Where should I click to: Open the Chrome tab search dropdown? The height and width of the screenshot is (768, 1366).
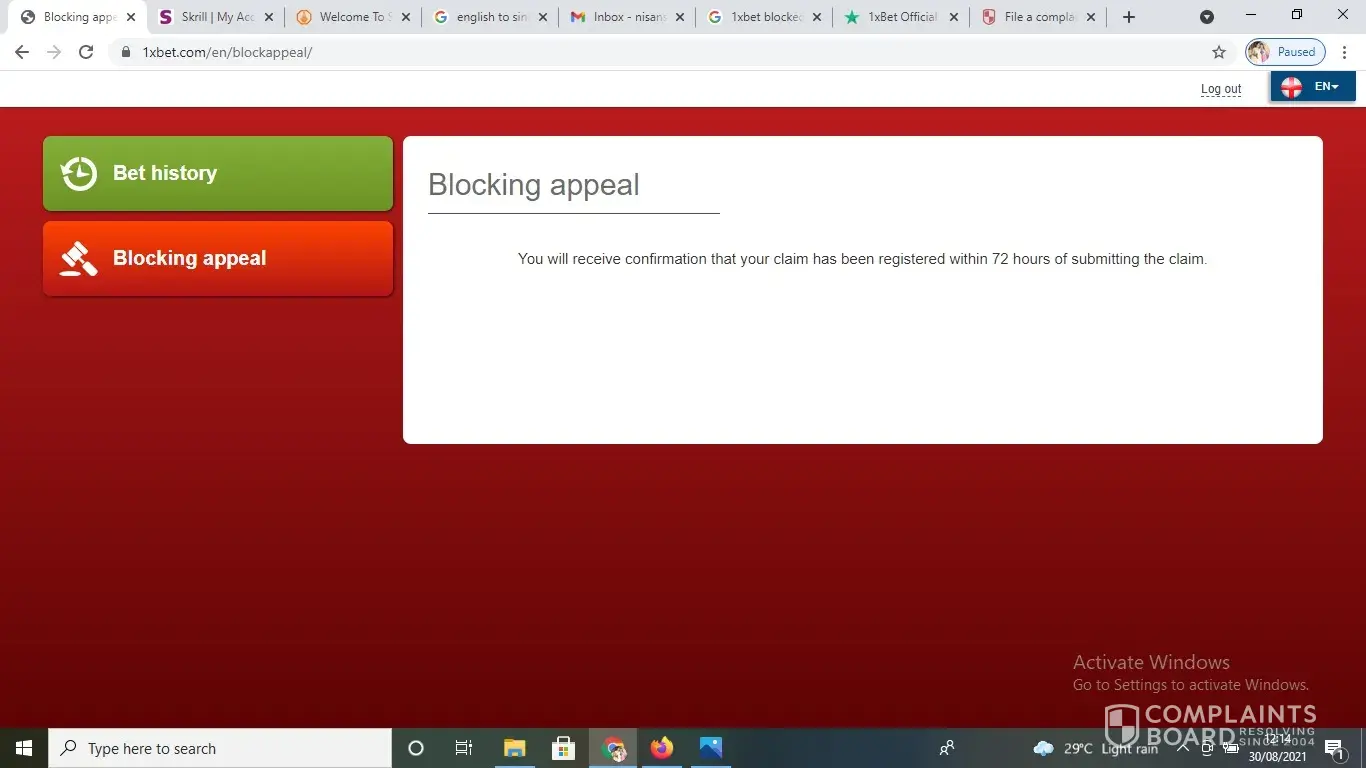pos(1207,17)
